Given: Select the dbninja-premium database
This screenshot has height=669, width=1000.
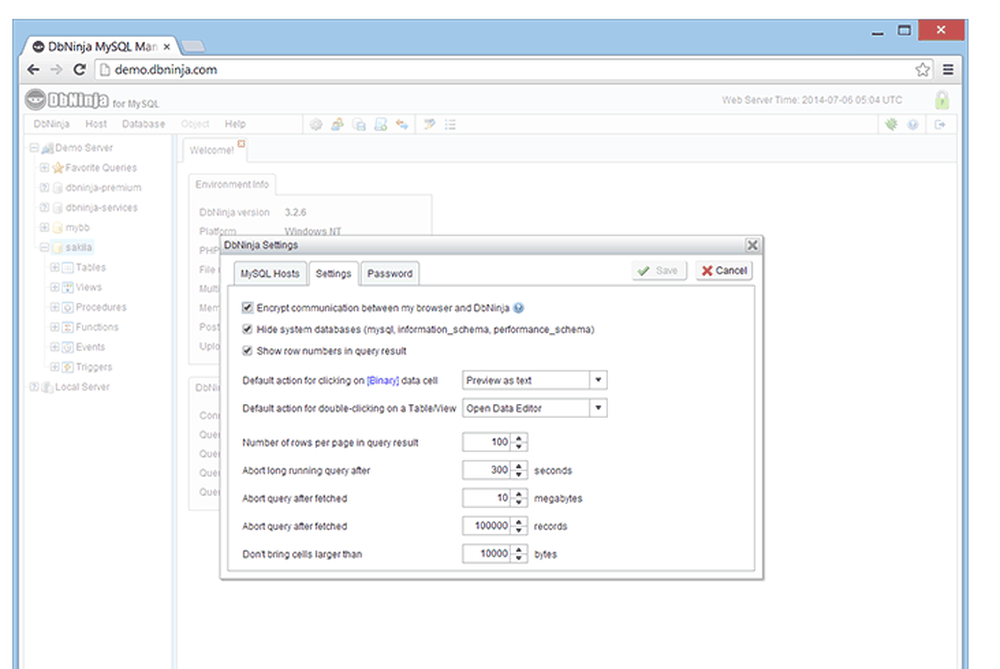Looking at the screenshot, I should tap(103, 187).
